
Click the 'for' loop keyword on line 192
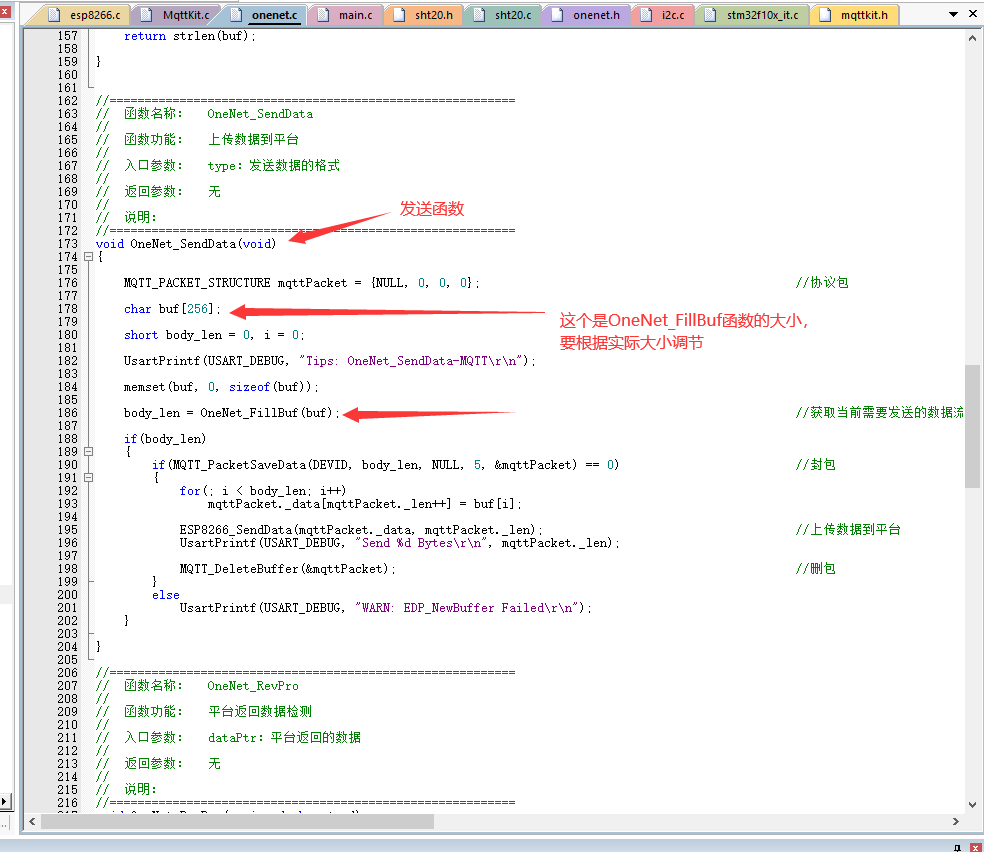(190, 491)
